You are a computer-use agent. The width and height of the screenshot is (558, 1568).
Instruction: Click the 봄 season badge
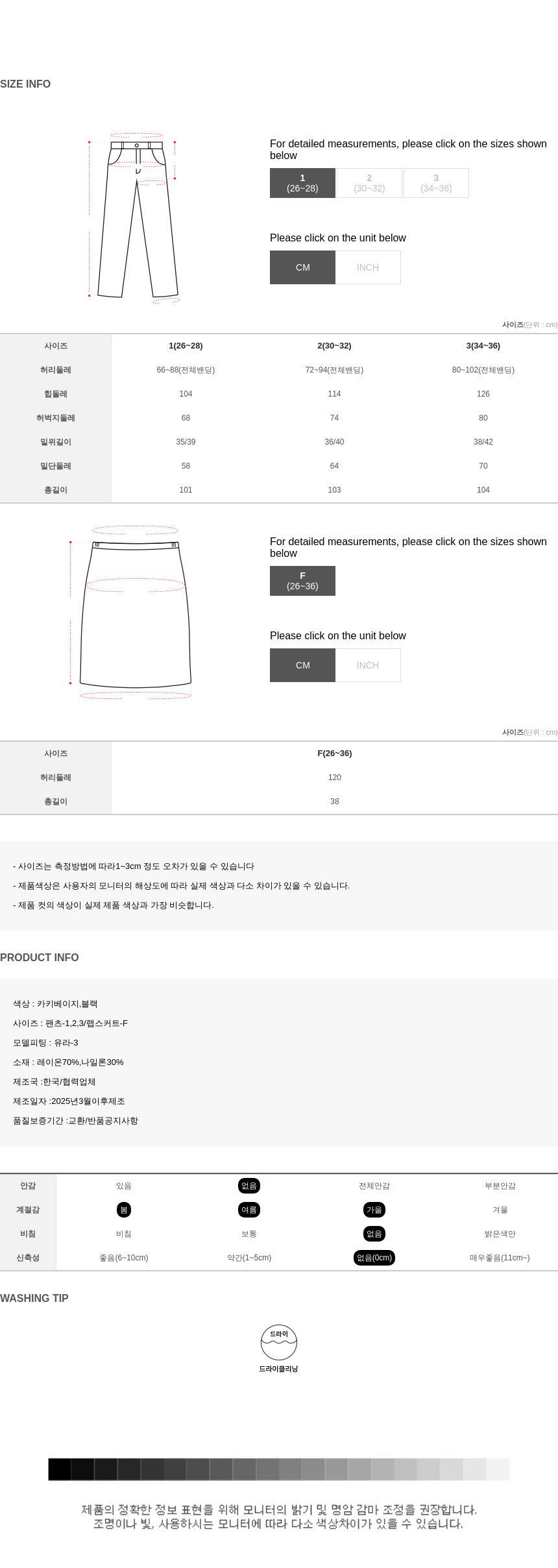point(124,1210)
